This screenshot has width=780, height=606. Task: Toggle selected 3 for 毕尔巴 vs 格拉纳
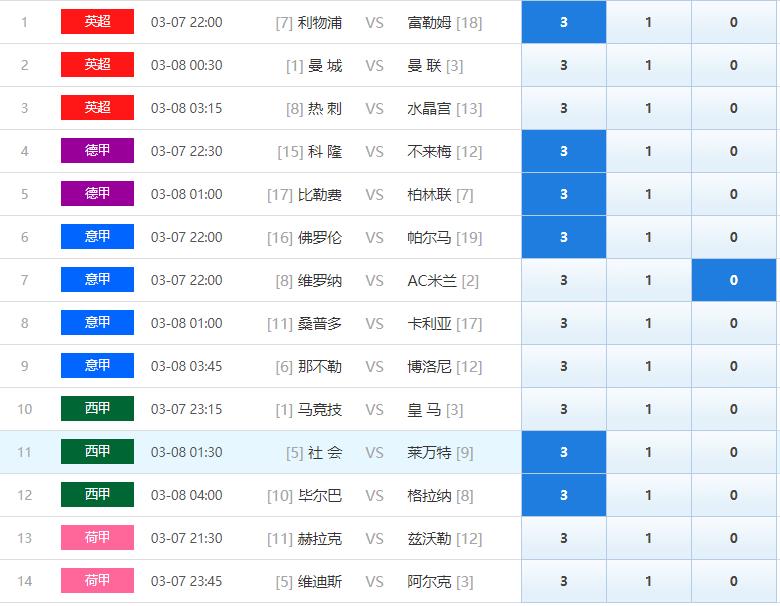tap(564, 495)
